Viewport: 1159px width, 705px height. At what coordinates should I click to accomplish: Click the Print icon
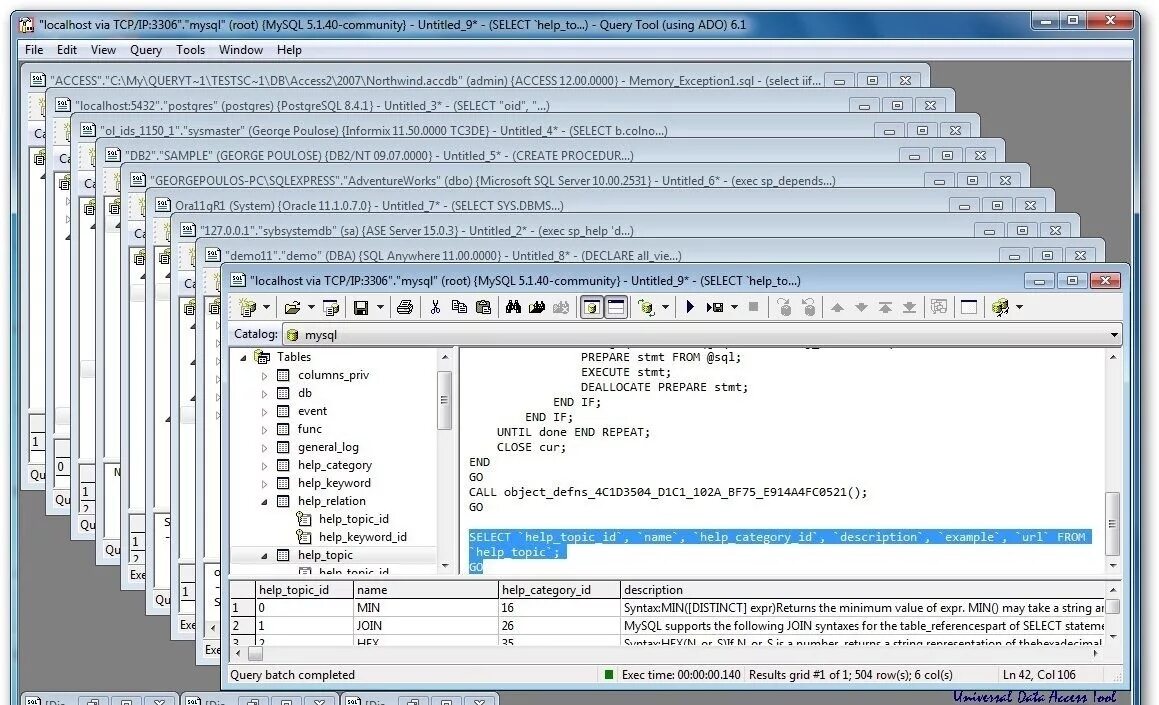(x=404, y=307)
